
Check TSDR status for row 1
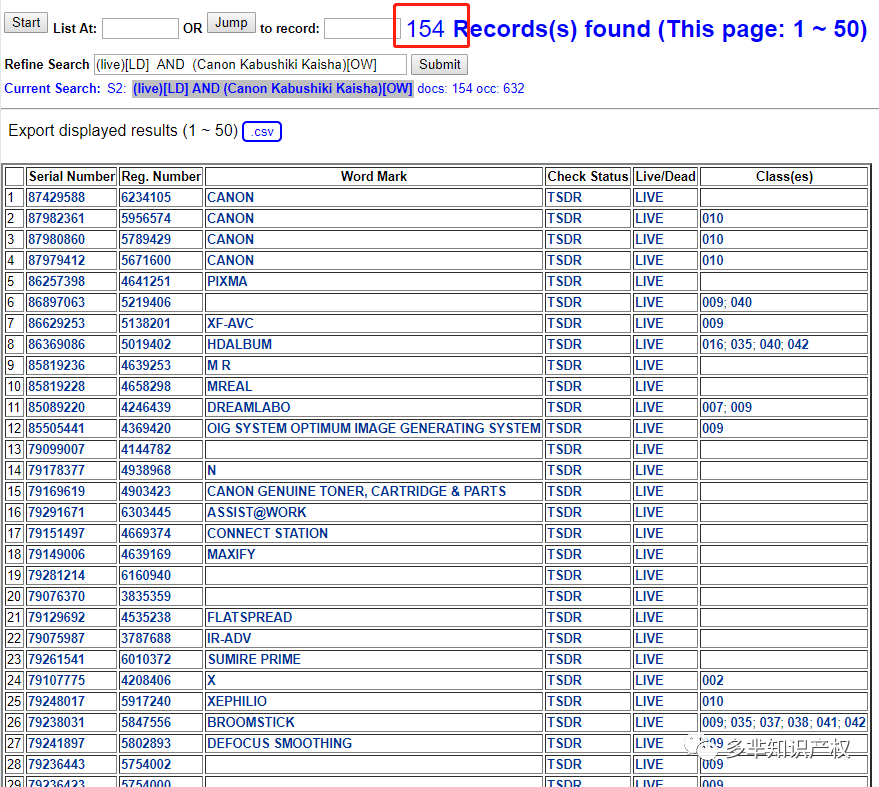point(565,197)
